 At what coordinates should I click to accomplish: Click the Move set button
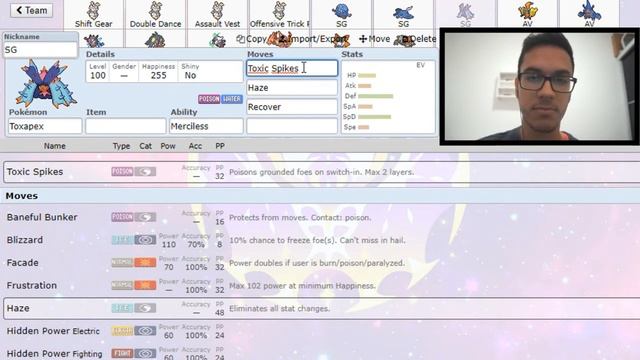pos(374,39)
